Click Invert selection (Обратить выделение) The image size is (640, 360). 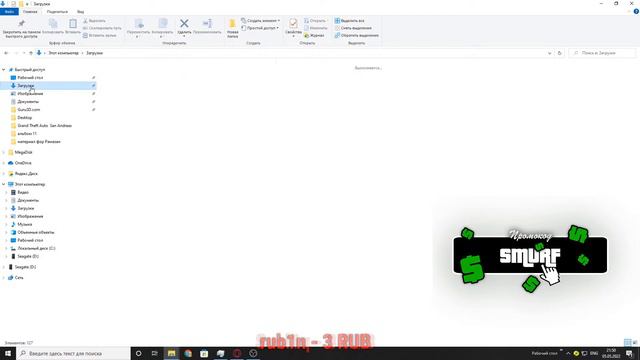click(357, 36)
